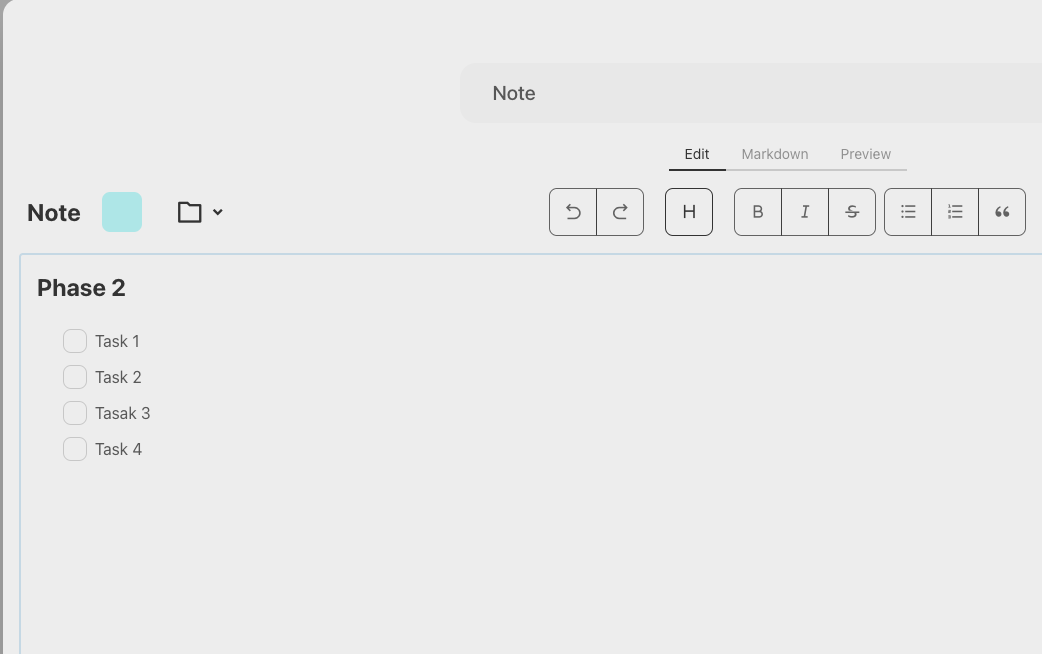Switch to the Markdown tab
The image size is (1042, 654).
[775, 154]
